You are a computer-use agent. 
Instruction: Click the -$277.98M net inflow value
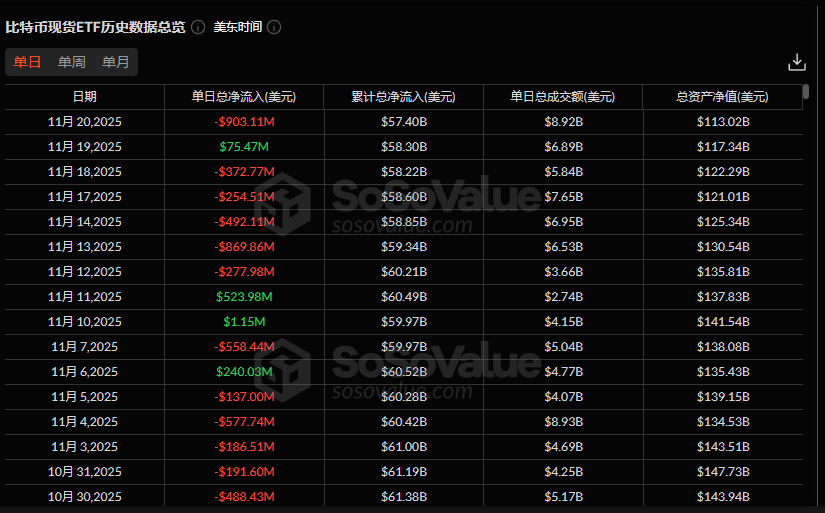tap(244, 272)
